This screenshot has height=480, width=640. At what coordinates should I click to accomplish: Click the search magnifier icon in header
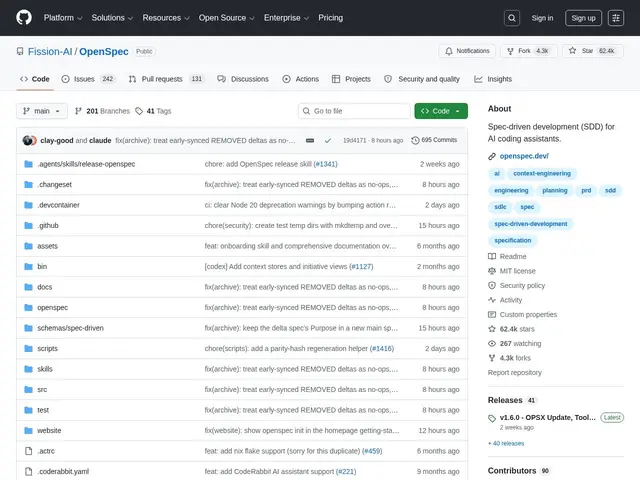[512, 18]
